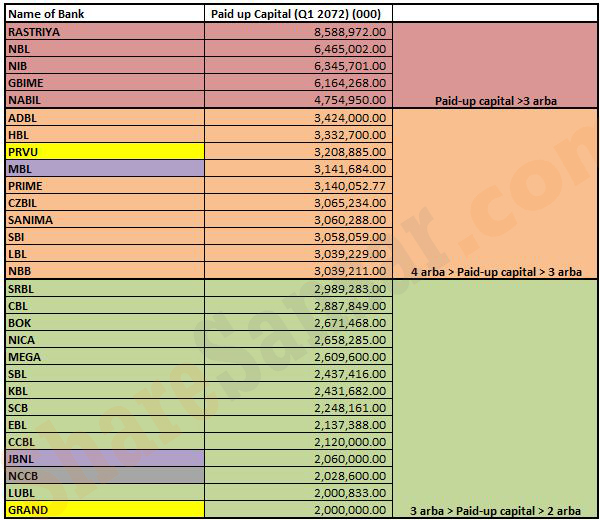The height and width of the screenshot is (520, 600).
Task: Click the value 2,609,600.00
Action: pyautogui.click(x=350, y=357)
